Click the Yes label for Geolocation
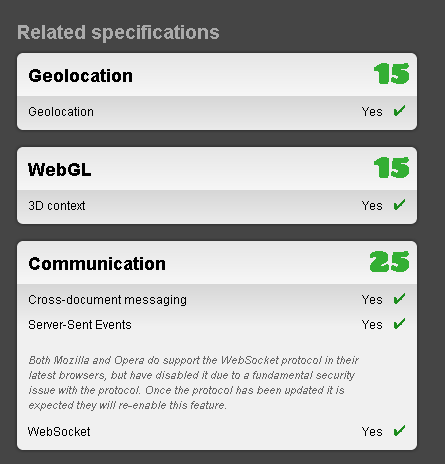Viewport: 445px width, 464px height. (372, 112)
